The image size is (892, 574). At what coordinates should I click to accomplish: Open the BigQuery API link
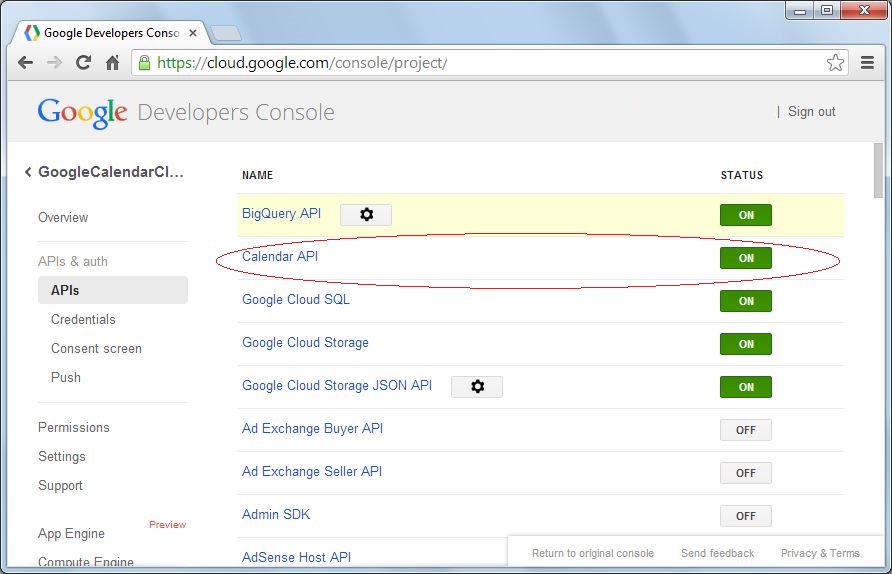click(282, 213)
